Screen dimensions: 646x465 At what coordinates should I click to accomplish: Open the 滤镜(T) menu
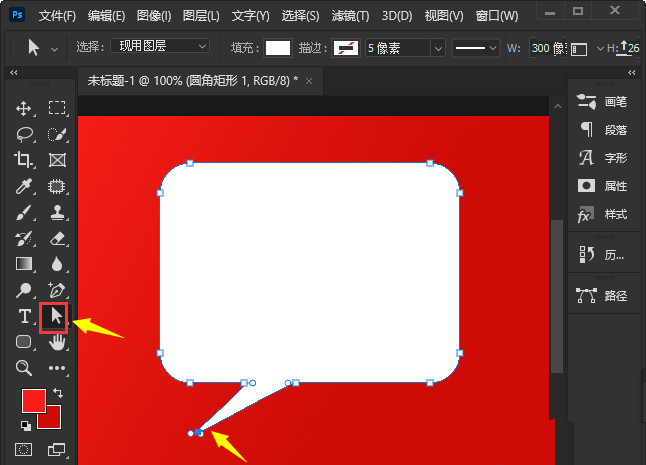[x=350, y=16]
